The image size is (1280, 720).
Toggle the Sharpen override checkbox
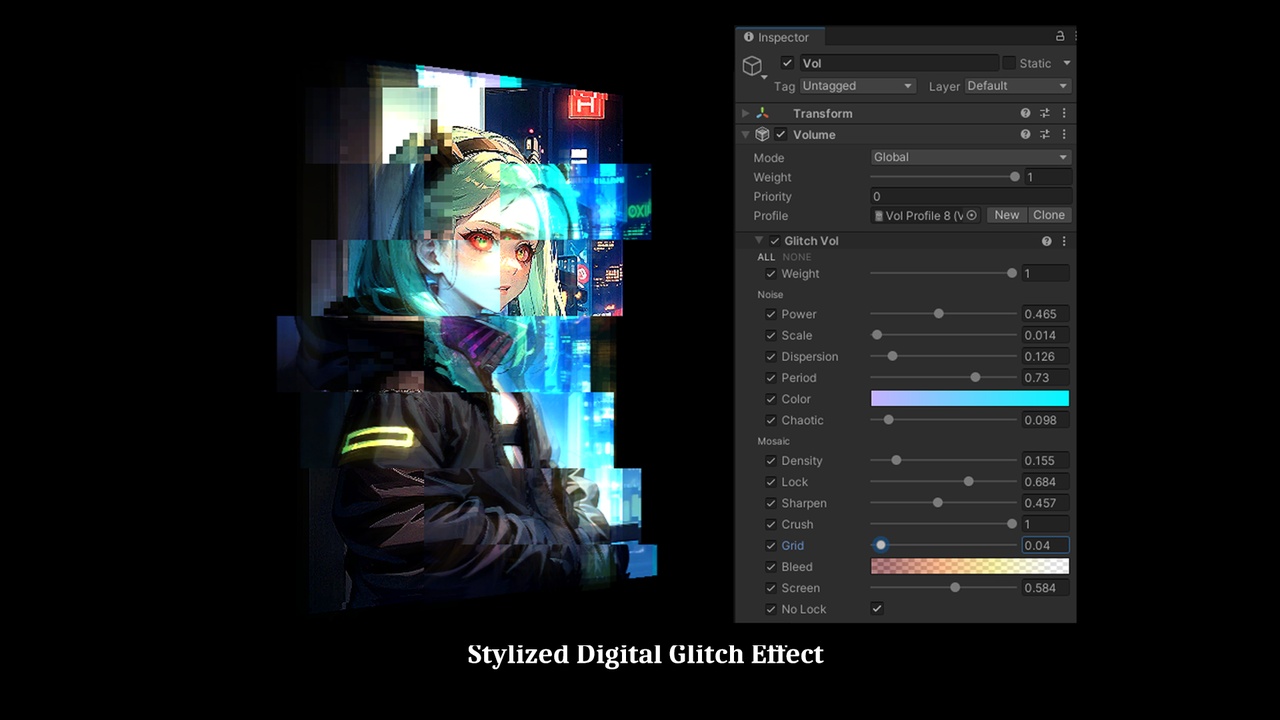click(770, 503)
